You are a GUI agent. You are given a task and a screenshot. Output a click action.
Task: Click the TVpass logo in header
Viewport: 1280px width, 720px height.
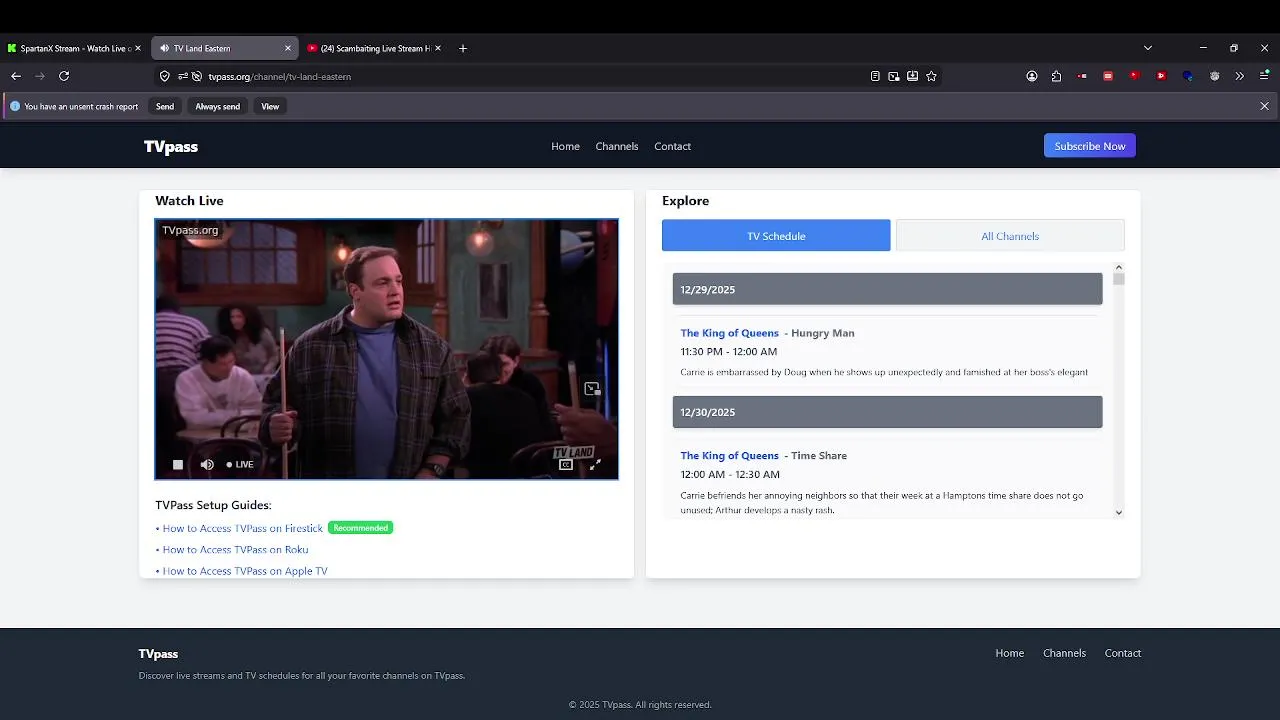click(x=171, y=147)
